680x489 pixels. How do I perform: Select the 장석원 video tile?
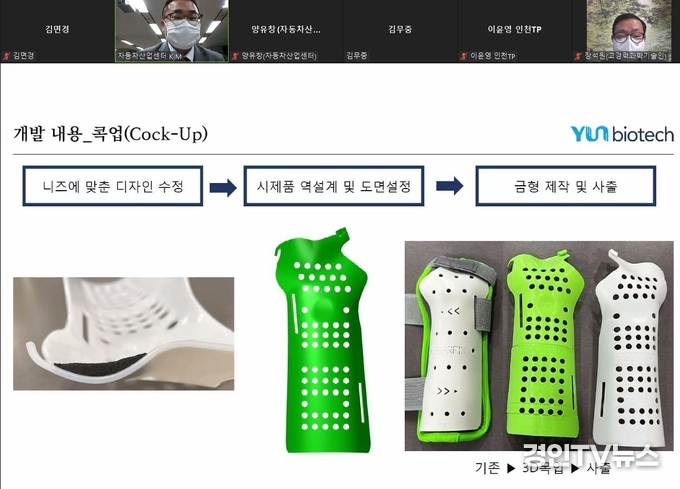click(x=626, y=31)
